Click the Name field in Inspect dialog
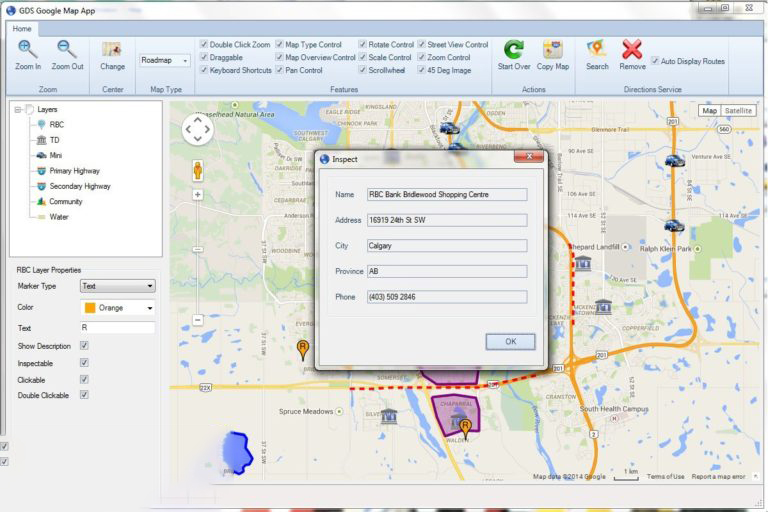The height and width of the screenshot is (512, 768). [x=447, y=195]
